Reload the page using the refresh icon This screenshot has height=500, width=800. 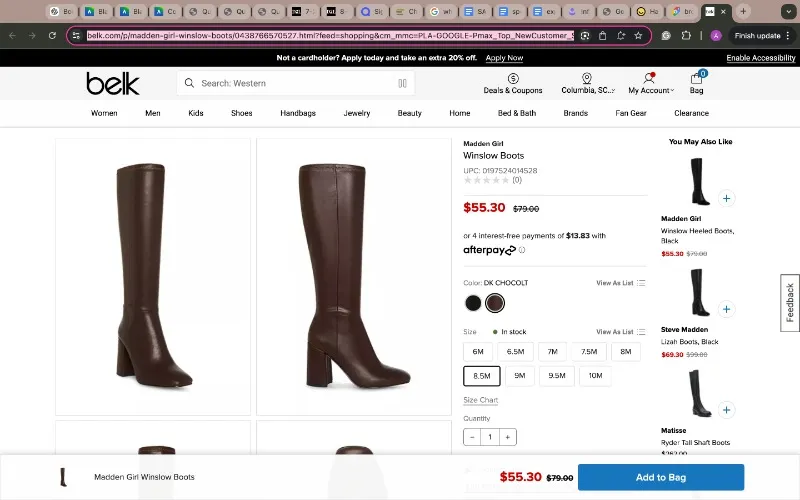52,36
